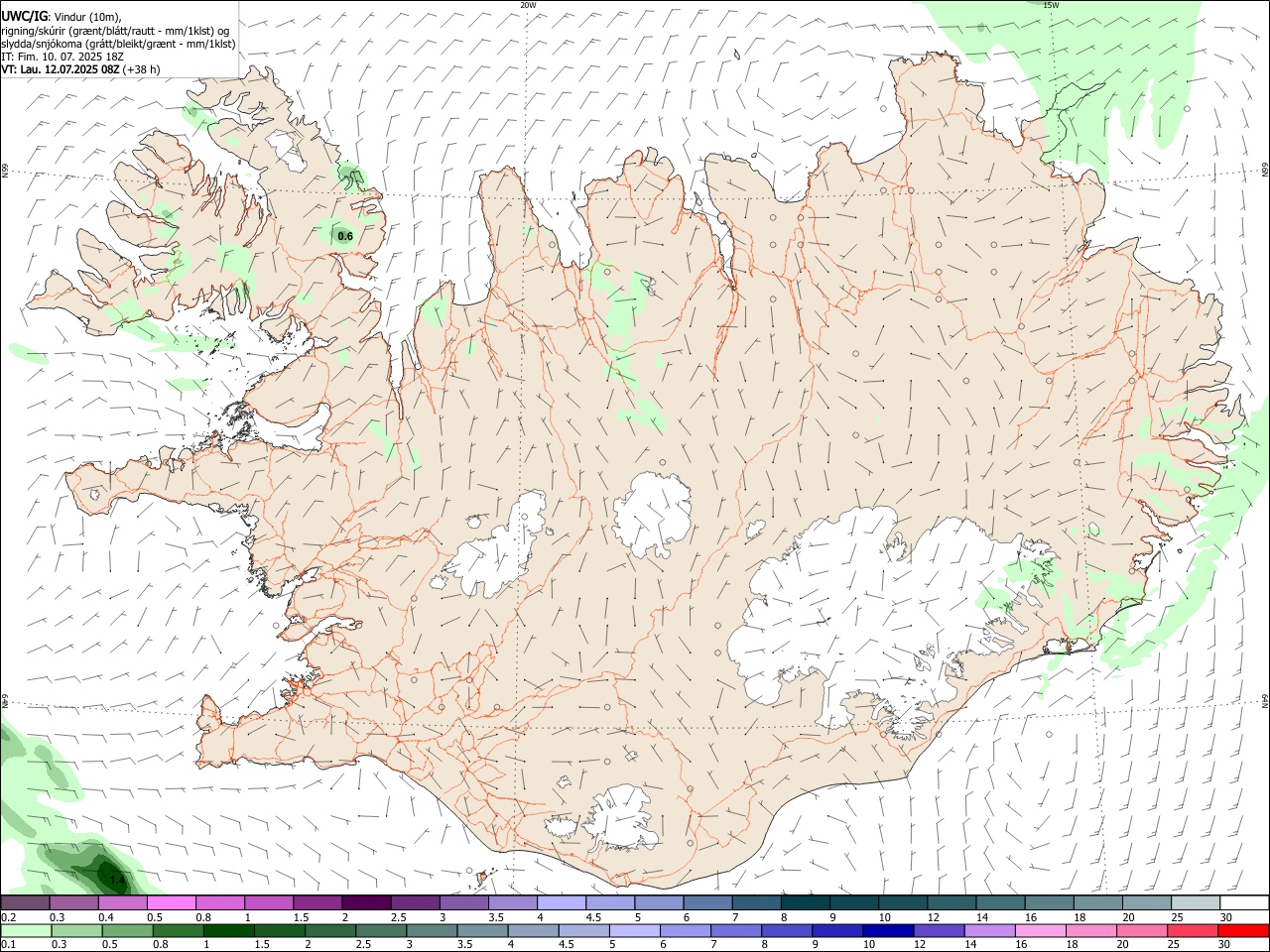Pick the dark green 1–1.5 rain scale swatch
Viewport: 1270px width, 952px height.
229,930
